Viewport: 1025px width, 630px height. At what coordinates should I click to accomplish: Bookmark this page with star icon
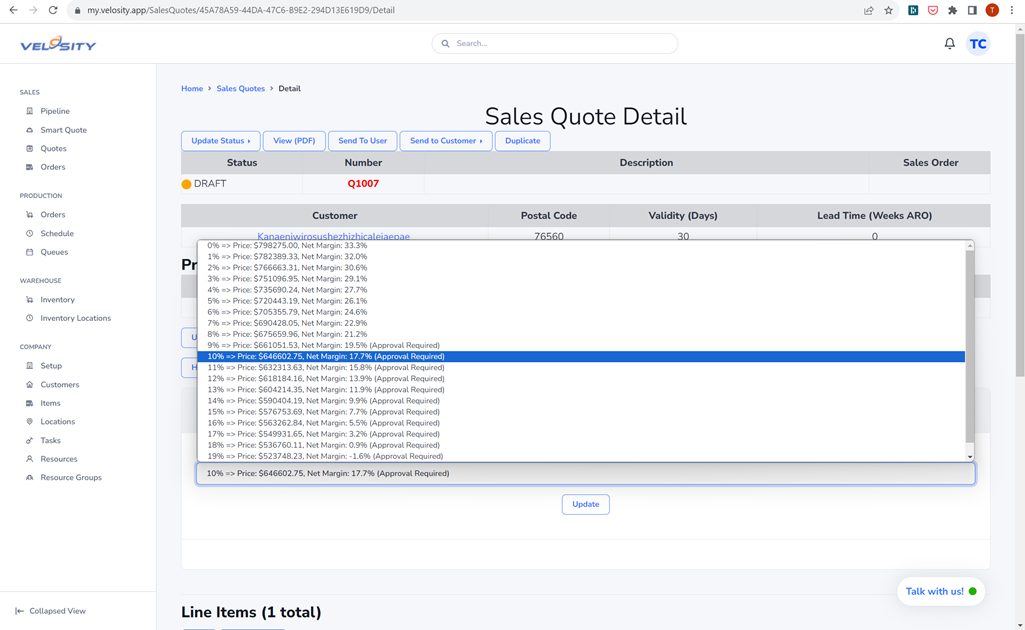[x=888, y=10]
